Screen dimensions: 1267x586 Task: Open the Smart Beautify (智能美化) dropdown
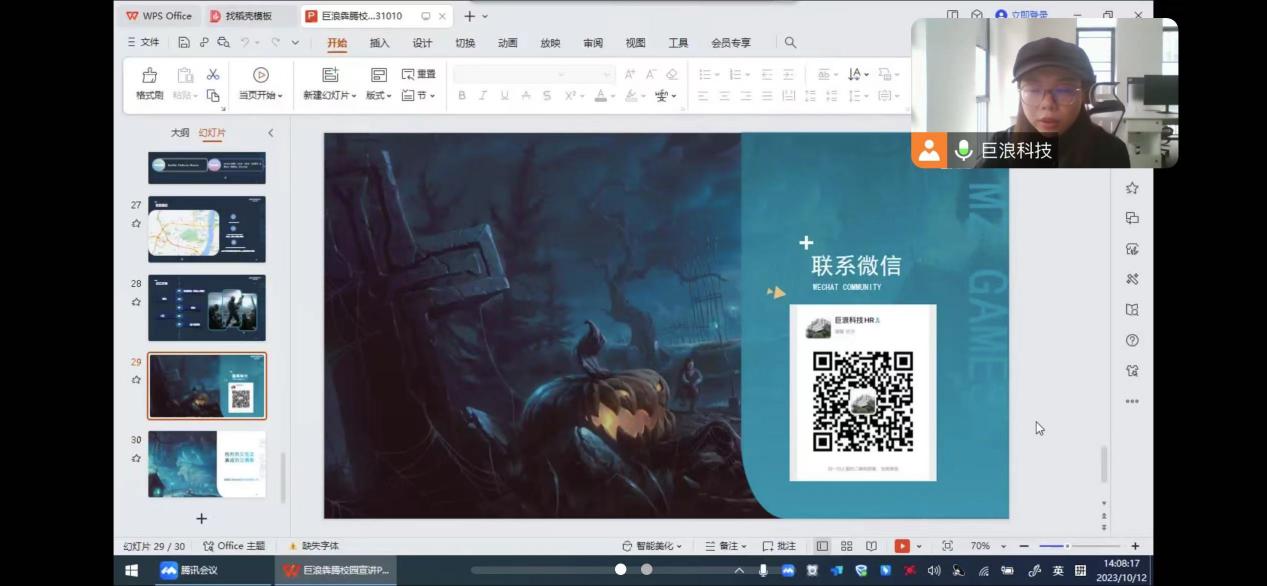(x=652, y=546)
